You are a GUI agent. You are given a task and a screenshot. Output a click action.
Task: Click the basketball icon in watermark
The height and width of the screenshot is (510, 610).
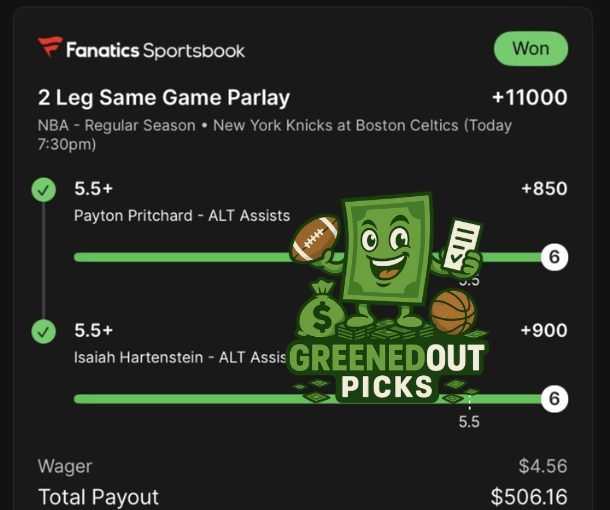pos(454,311)
